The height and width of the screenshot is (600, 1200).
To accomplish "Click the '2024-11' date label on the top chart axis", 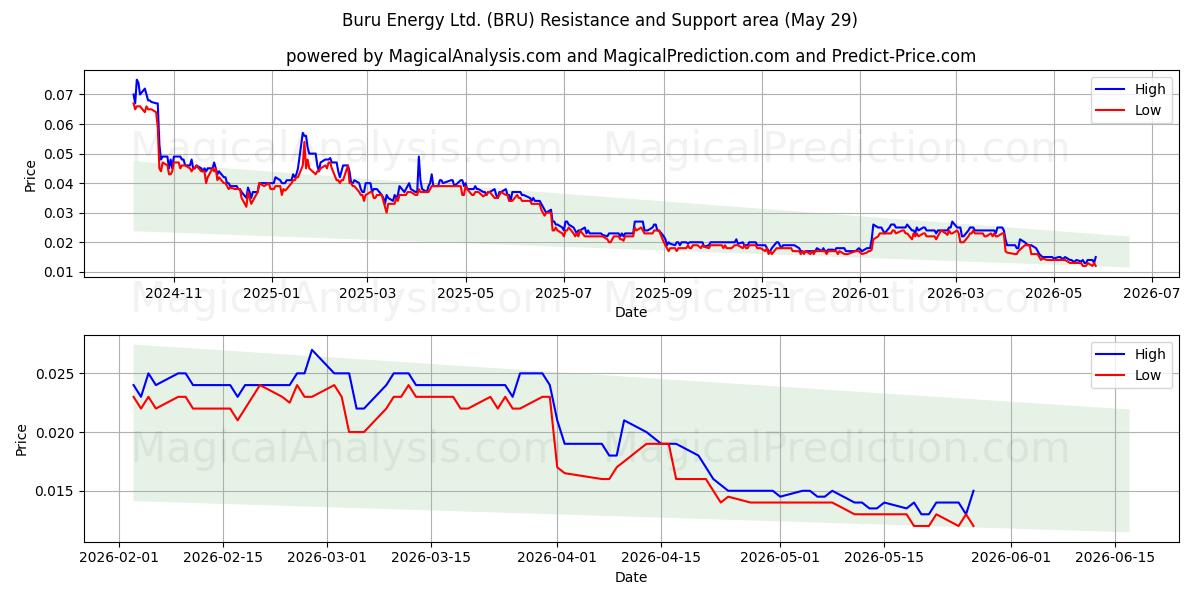I will [x=174, y=293].
